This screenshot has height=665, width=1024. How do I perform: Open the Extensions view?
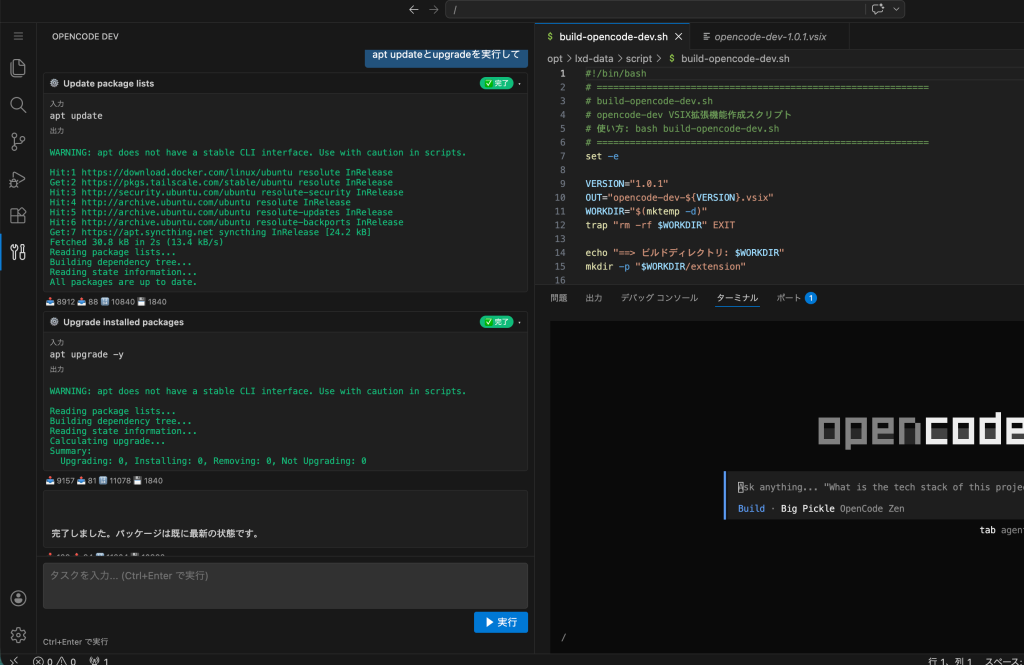pyautogui.click(x=17, y=215)
